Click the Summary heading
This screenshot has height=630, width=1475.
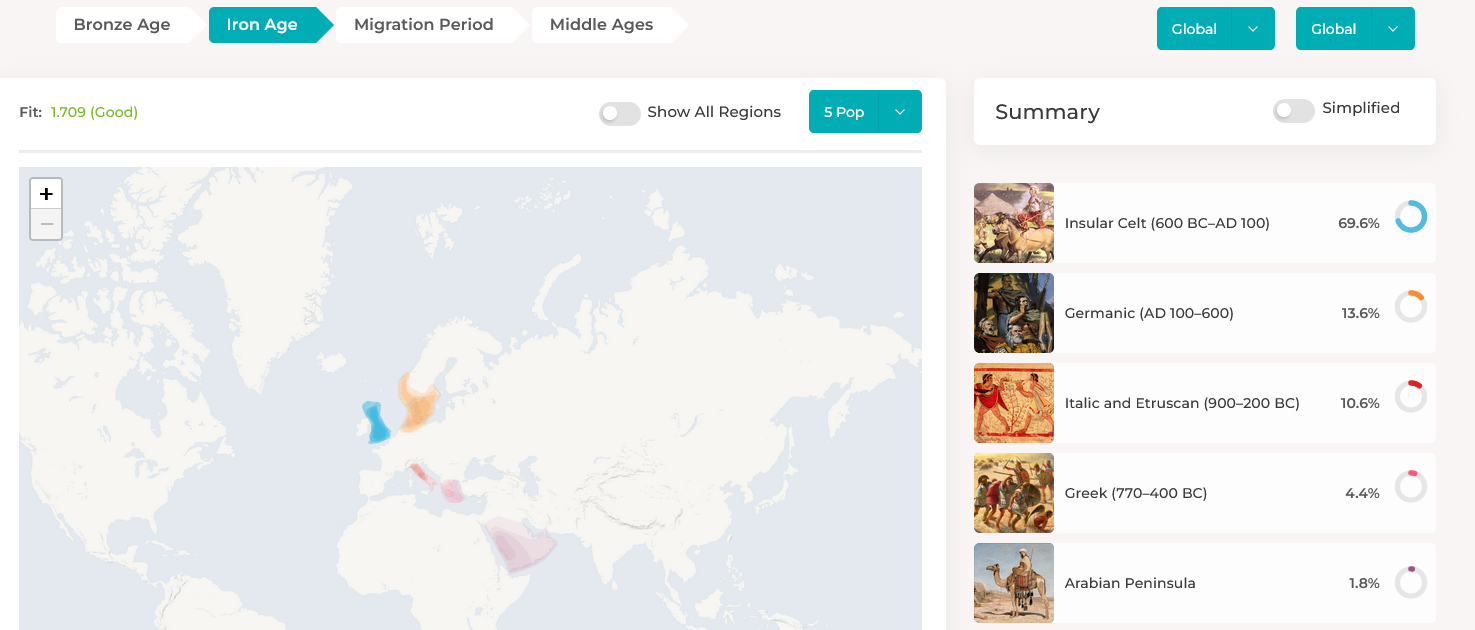pyautogui.click(x=1047, y=112)
